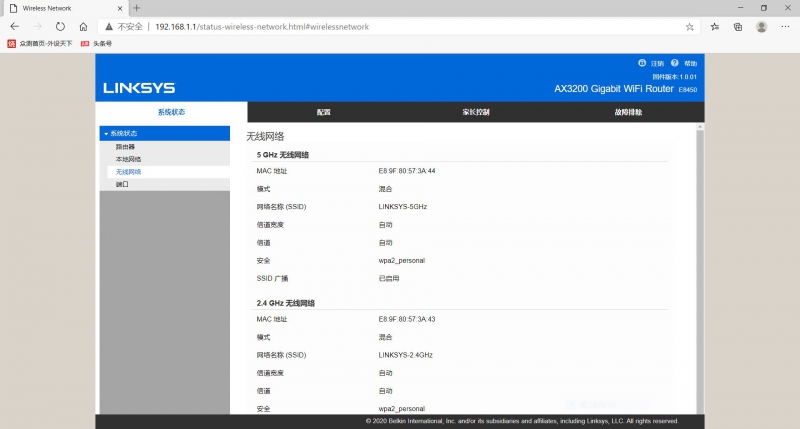Select 无线网络 in the sidebar
Viewport: 800px width, 429px height.
pos(128,172)
